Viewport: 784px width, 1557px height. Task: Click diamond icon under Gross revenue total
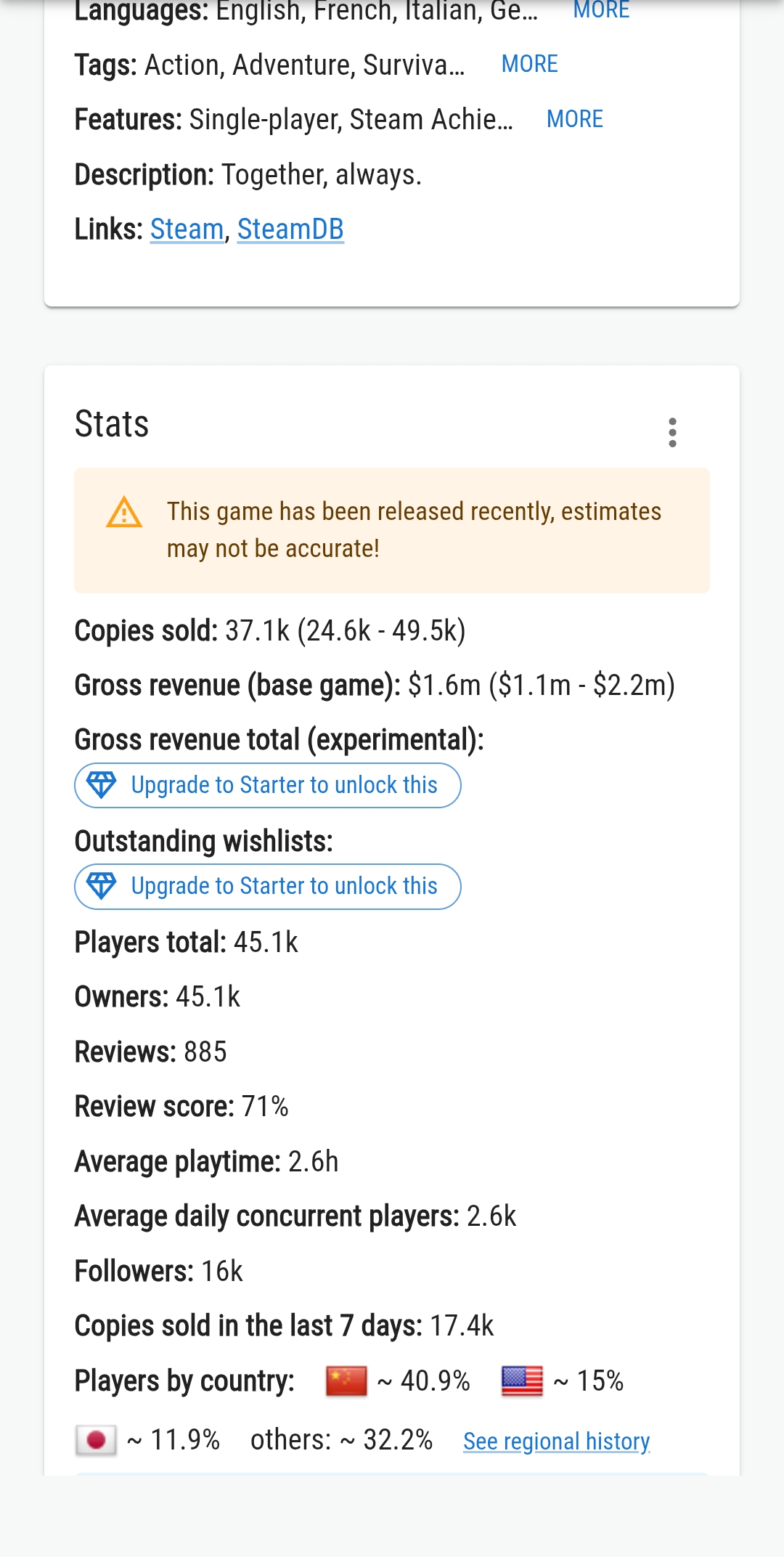pyautogui.click(x=101, y=784)
